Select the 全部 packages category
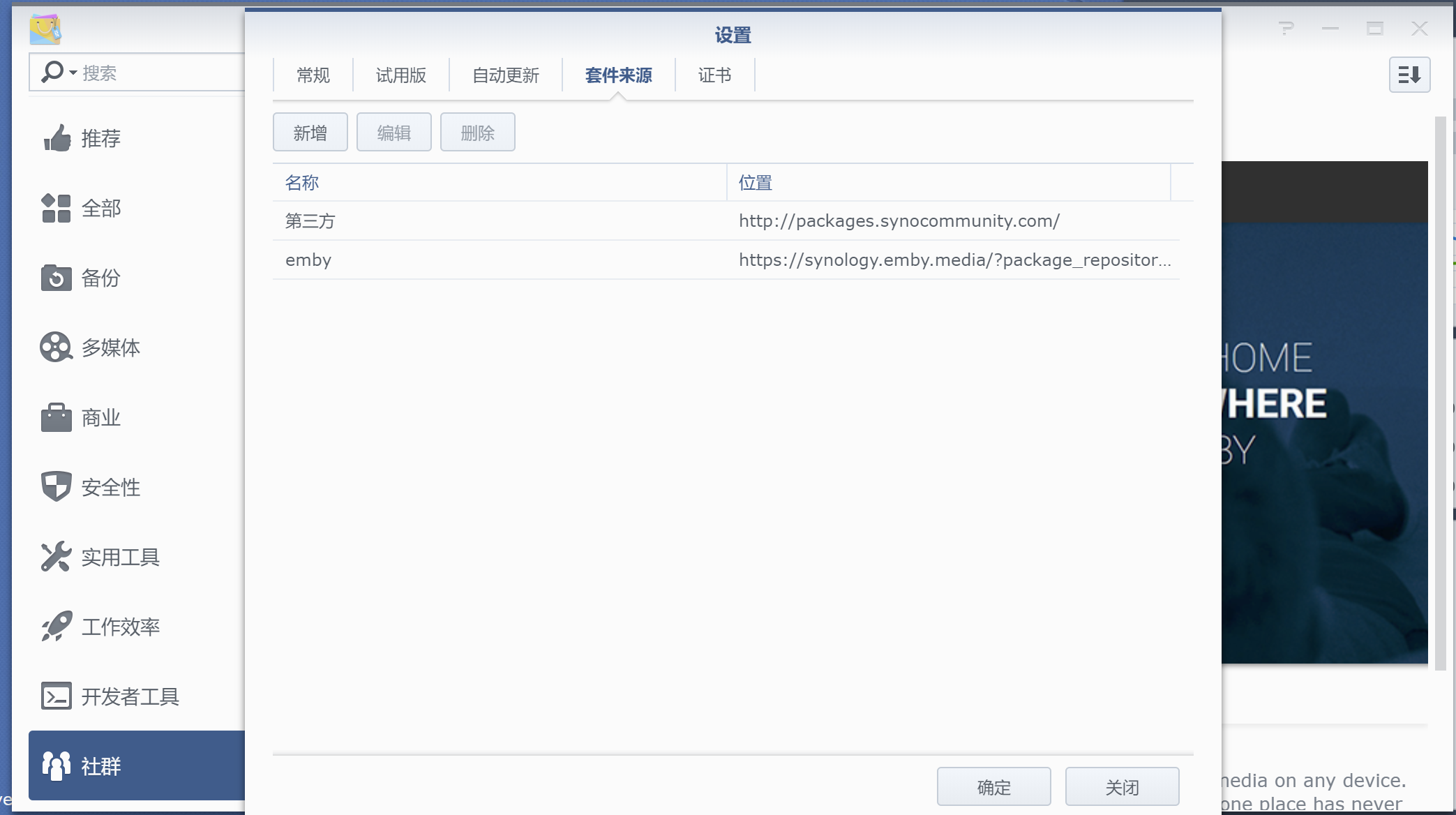This screenshot has width=1456, height=815. point(101,207)
